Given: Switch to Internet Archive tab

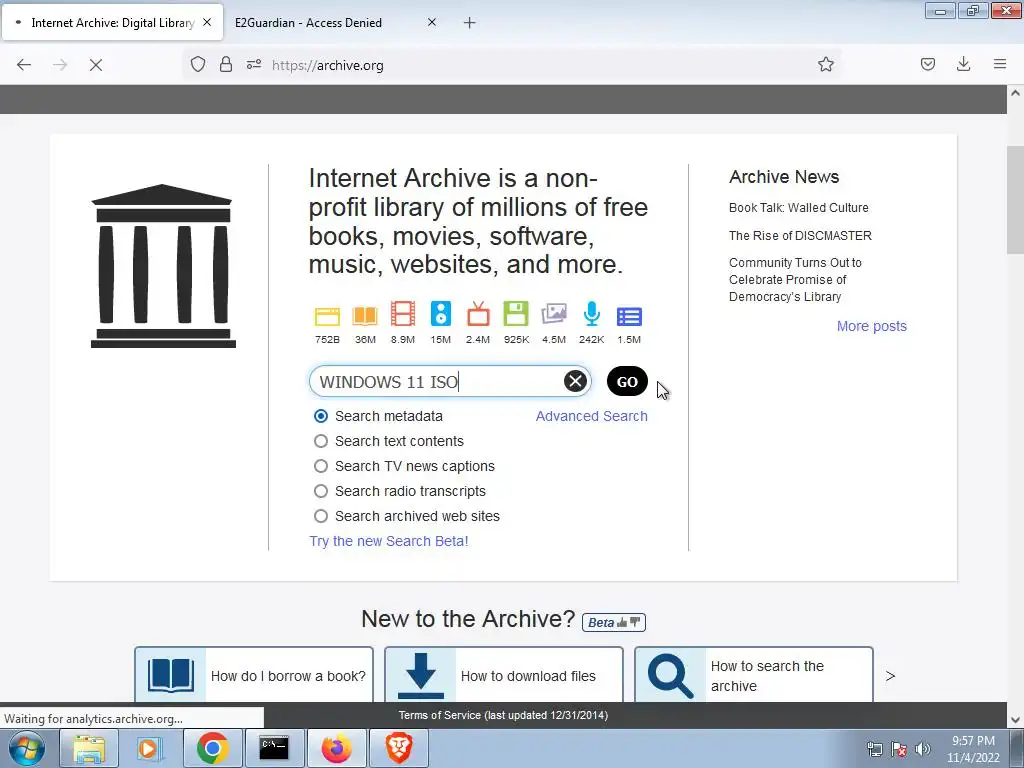Looking at the screenshot, I should [x=112, y=23].
